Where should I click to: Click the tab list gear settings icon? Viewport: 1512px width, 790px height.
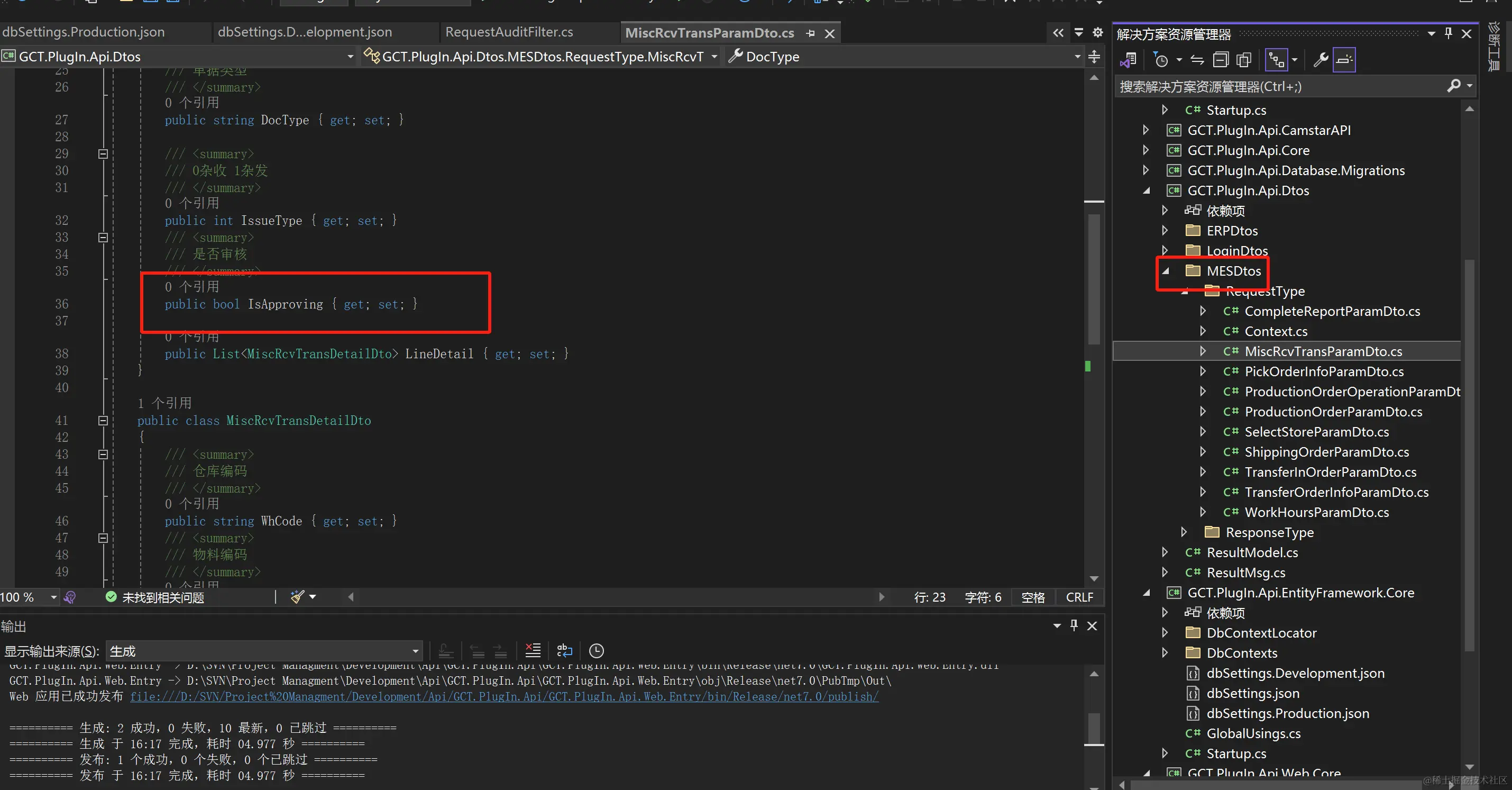[x=1097, y=33]
